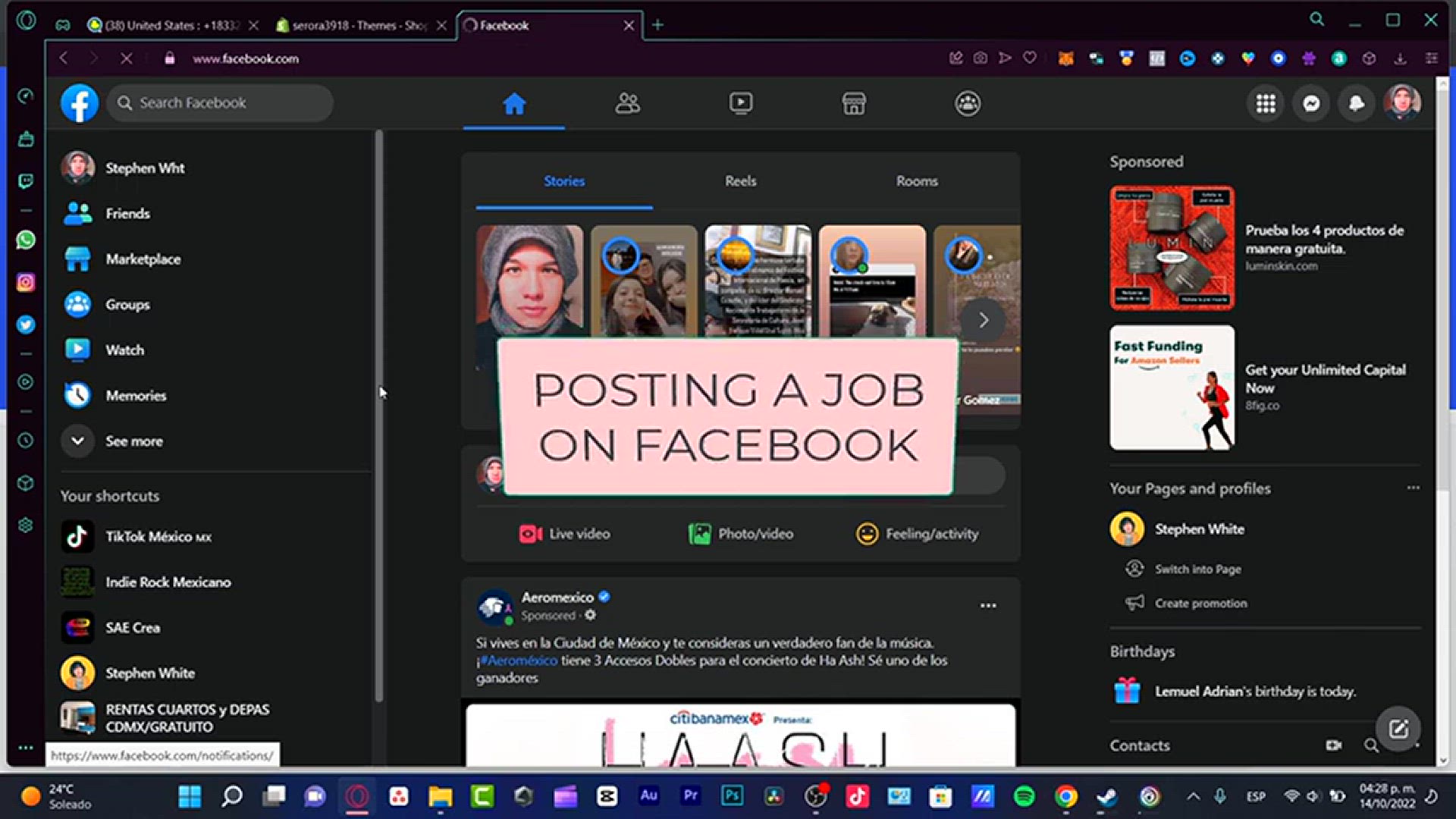This screenshot has width=1456, height=819.
Task: Open Spotify from the taskbar
Action: (x=1023, y=796)
